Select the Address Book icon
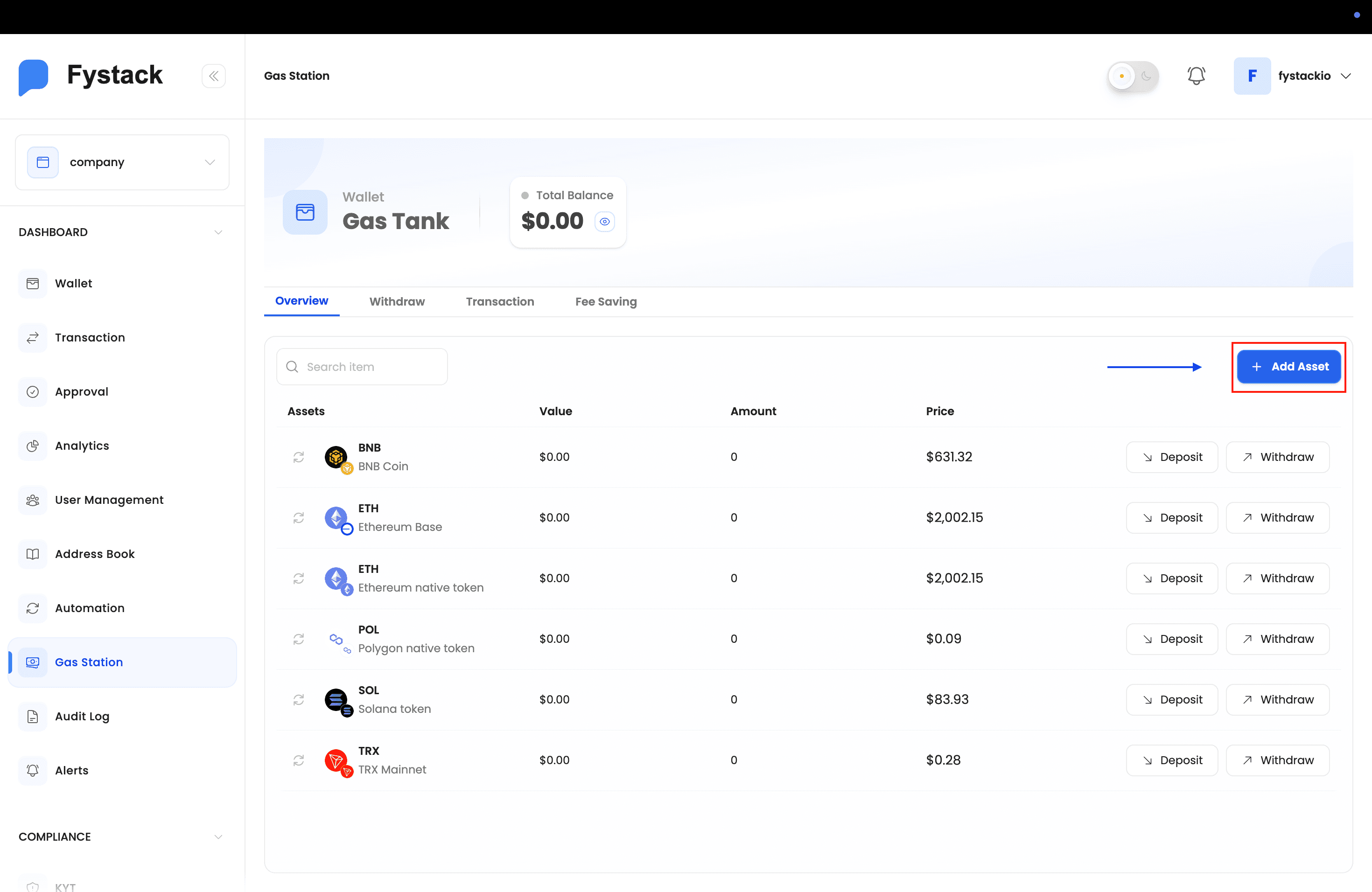 click(33, 554)
